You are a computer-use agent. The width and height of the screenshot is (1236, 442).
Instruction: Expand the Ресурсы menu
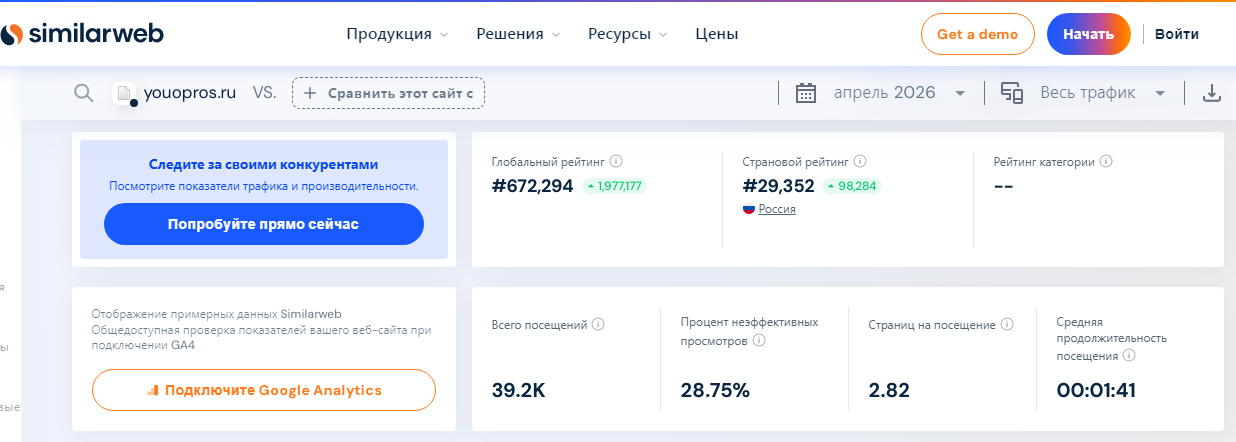(x=627, y=34)
